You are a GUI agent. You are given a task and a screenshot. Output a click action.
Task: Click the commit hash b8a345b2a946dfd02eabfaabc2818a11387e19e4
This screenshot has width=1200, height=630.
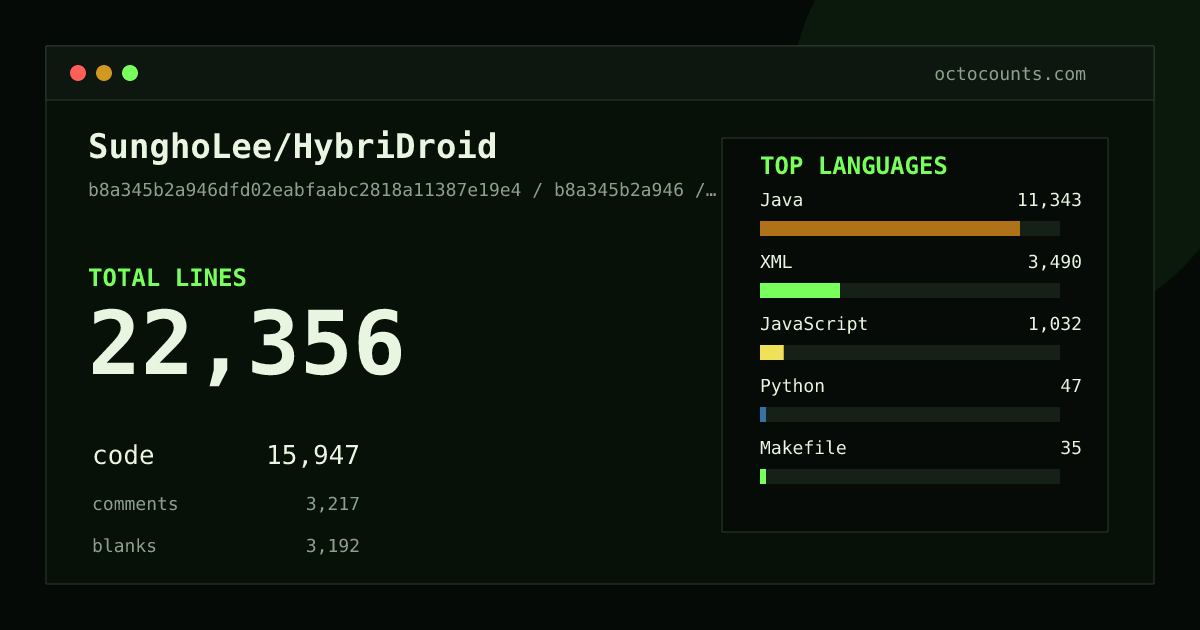coord(305,190)
